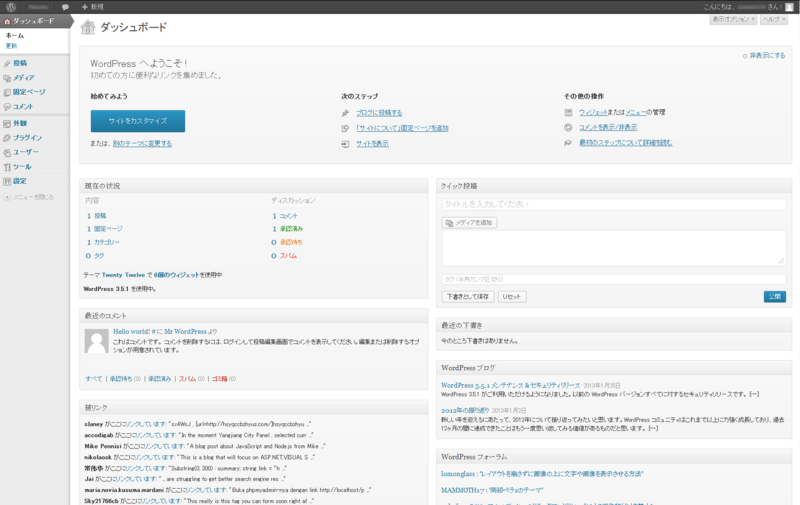Click the 設定 icon in sidebar
This screenshot has width=800, height=505.
[x=7, y=181]
